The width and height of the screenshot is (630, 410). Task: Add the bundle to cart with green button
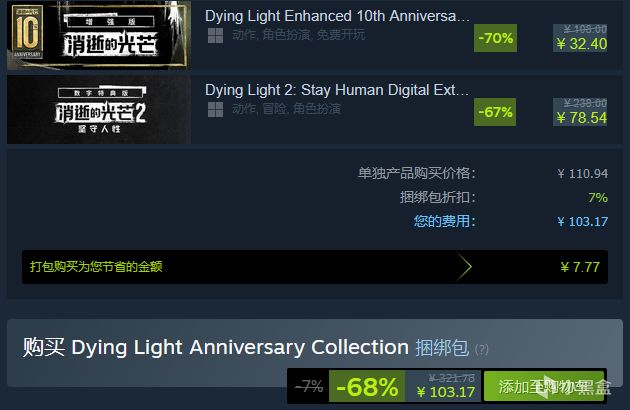point(545,386)
